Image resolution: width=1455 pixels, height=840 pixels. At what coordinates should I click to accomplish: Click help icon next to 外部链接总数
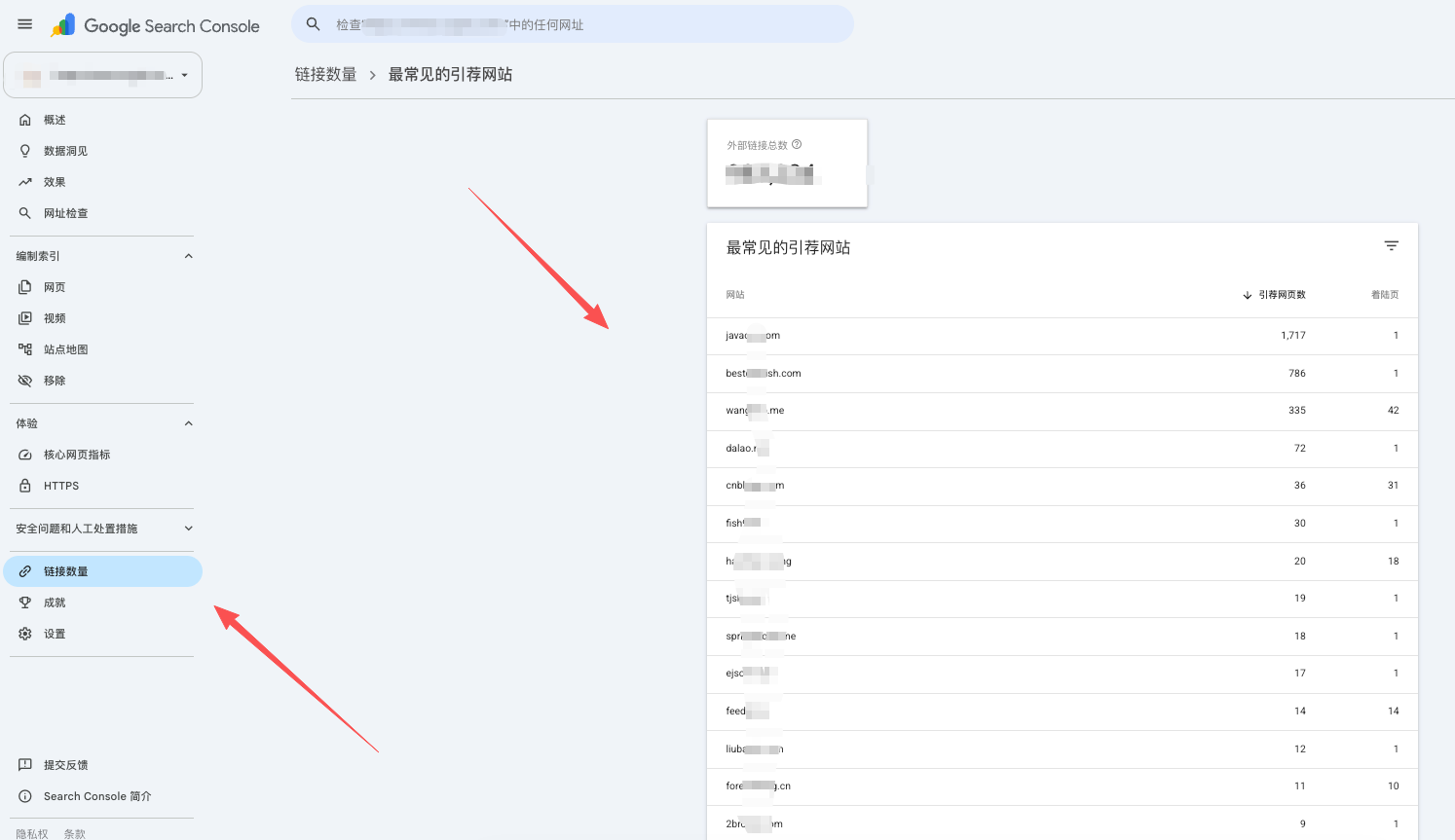click(797, 144)
